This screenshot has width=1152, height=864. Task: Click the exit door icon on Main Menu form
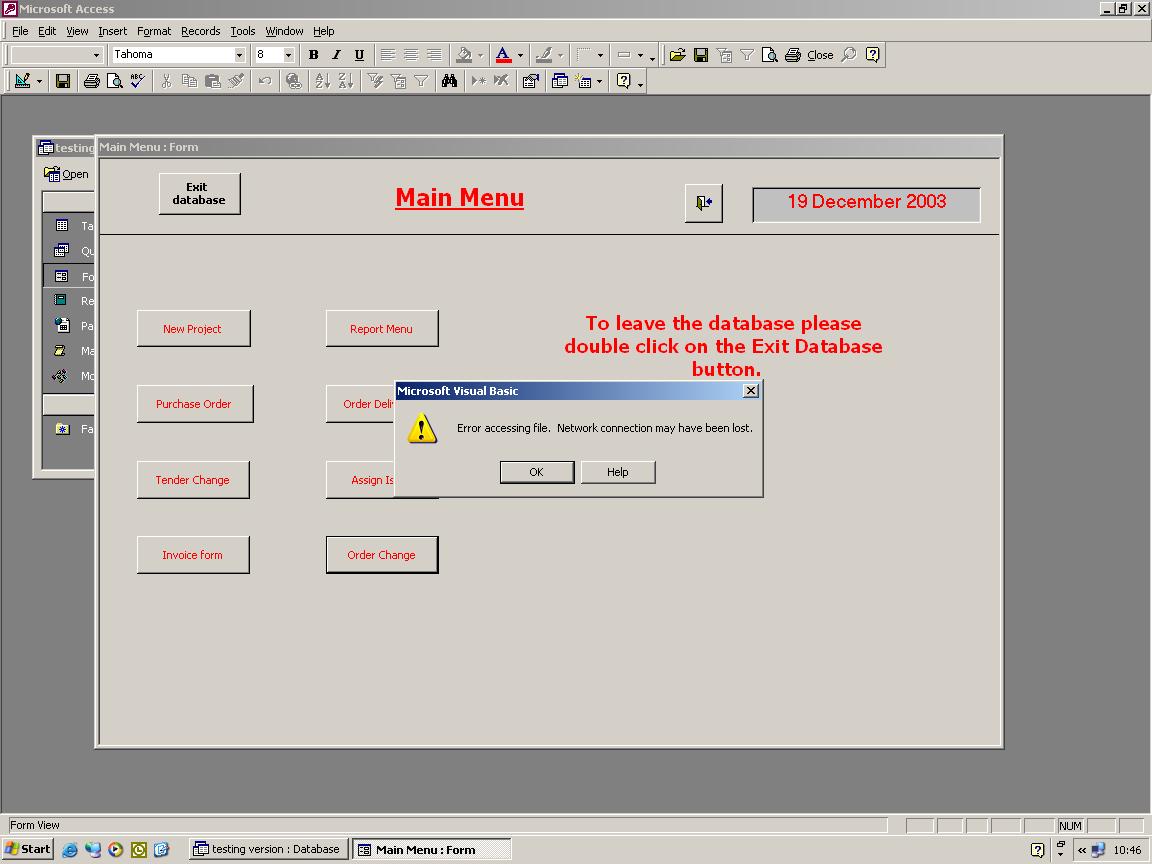pyautogui.click(x=704, y=203)
